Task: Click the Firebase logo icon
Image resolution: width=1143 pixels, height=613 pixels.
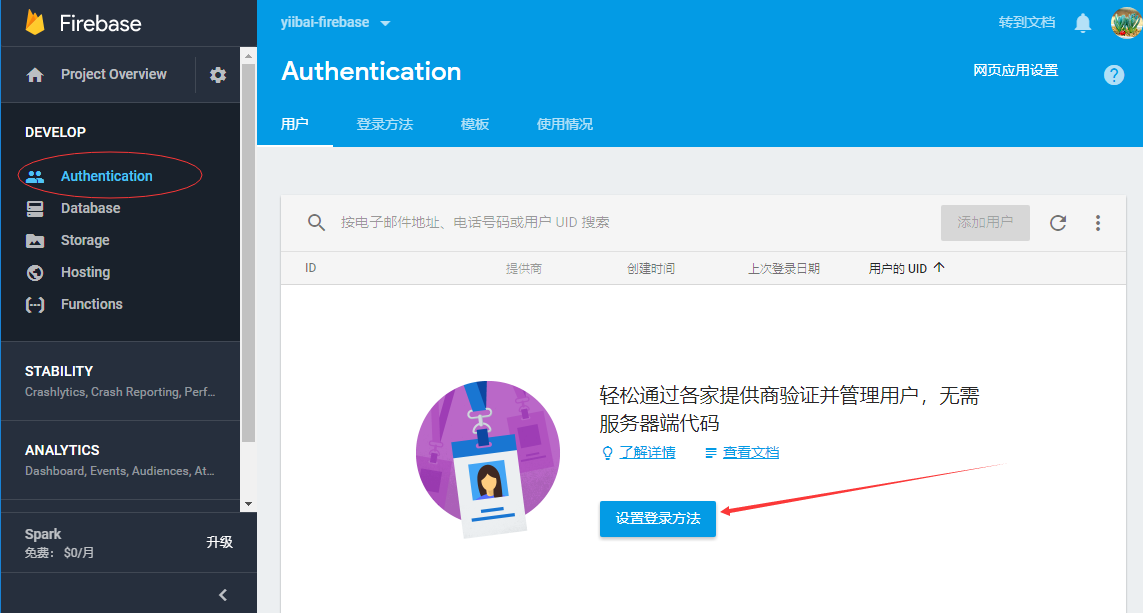Action: click(x=36, y=23)
